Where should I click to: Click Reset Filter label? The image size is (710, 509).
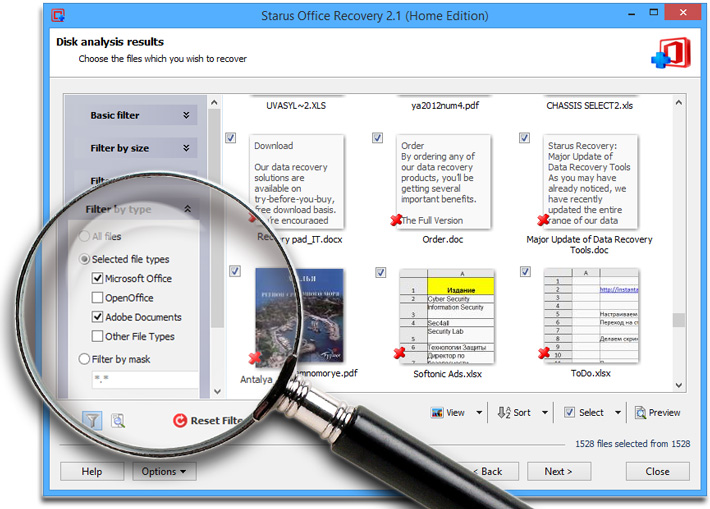[x=217, y=421]
